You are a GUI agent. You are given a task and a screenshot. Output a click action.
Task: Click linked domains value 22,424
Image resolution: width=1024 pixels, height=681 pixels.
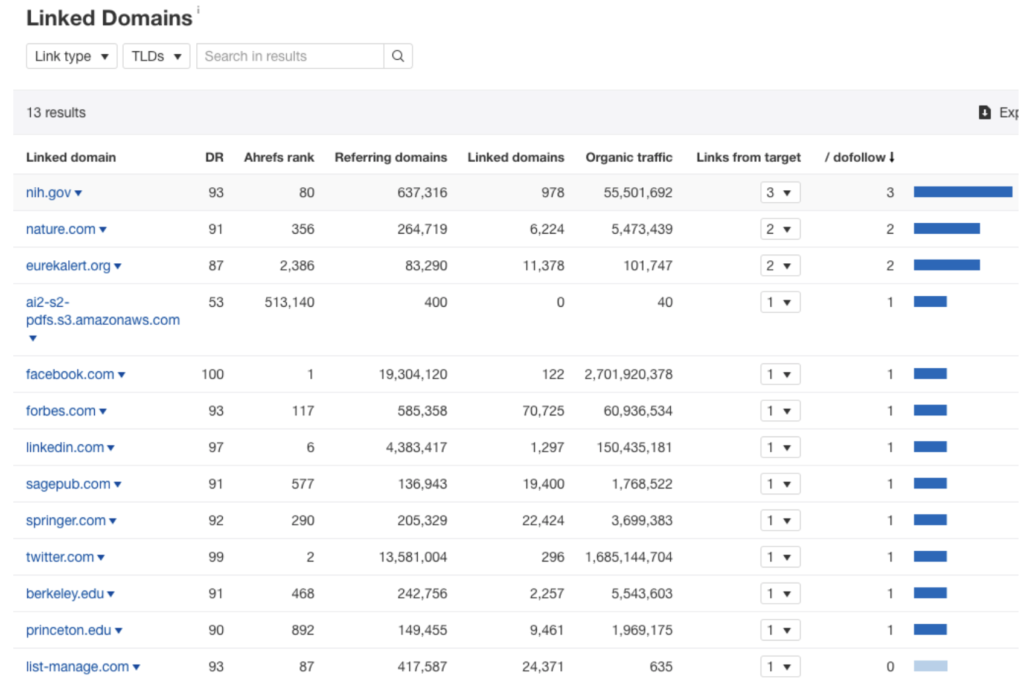[543, 520]
